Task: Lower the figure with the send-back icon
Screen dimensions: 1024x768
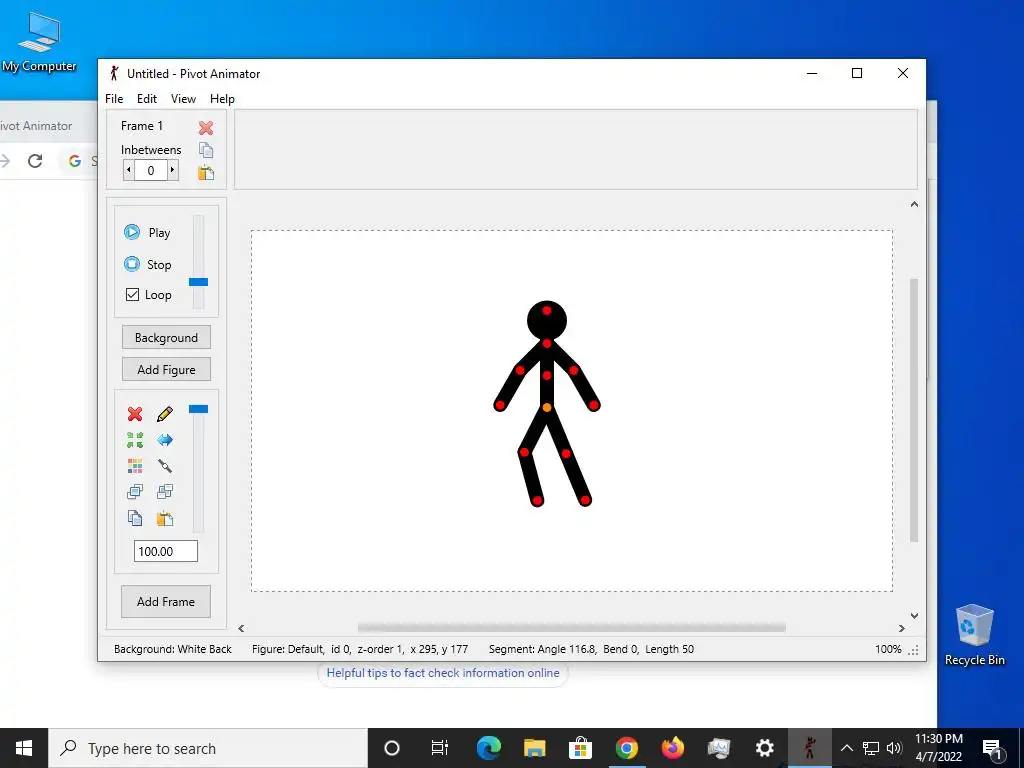Action: (x=165, y=492)
